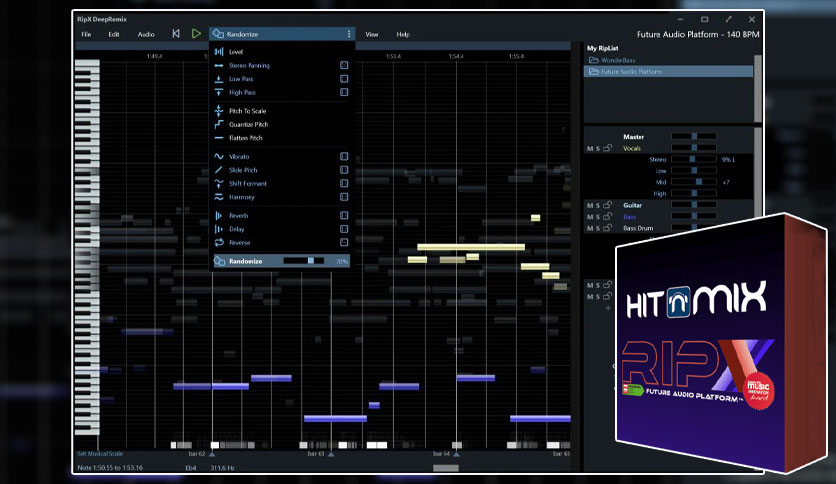Image resolution: width=836 pixels, height=484 pixels.
Task: Solo the Guitar layer
Action: click(x=598, y=205)
